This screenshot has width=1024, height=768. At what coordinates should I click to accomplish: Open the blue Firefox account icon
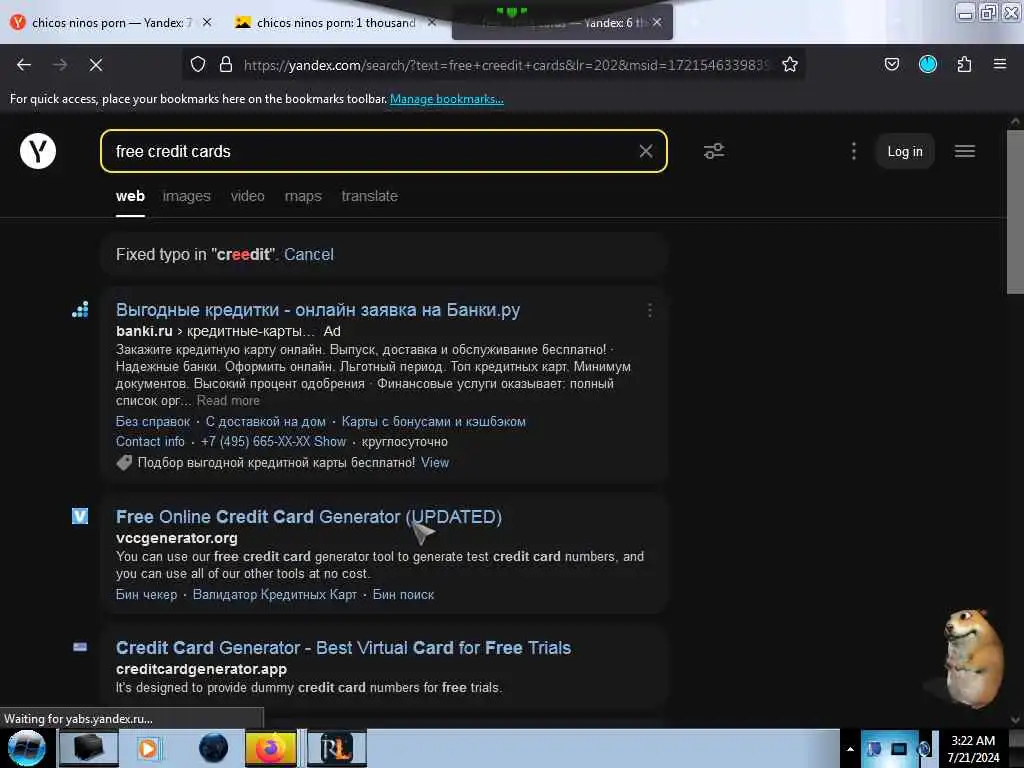[928, 64]
